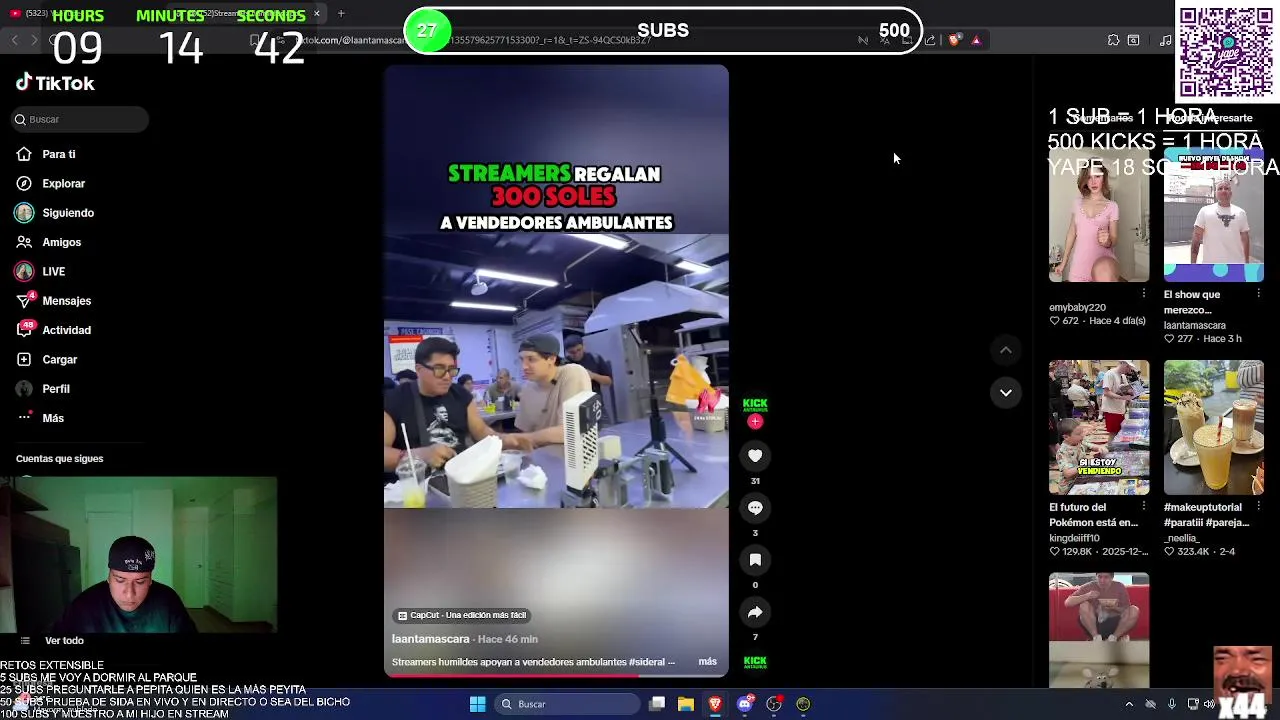Open File Explorer from taskbar
This screenshot has height=720, width=1280.
click(686, 704)
